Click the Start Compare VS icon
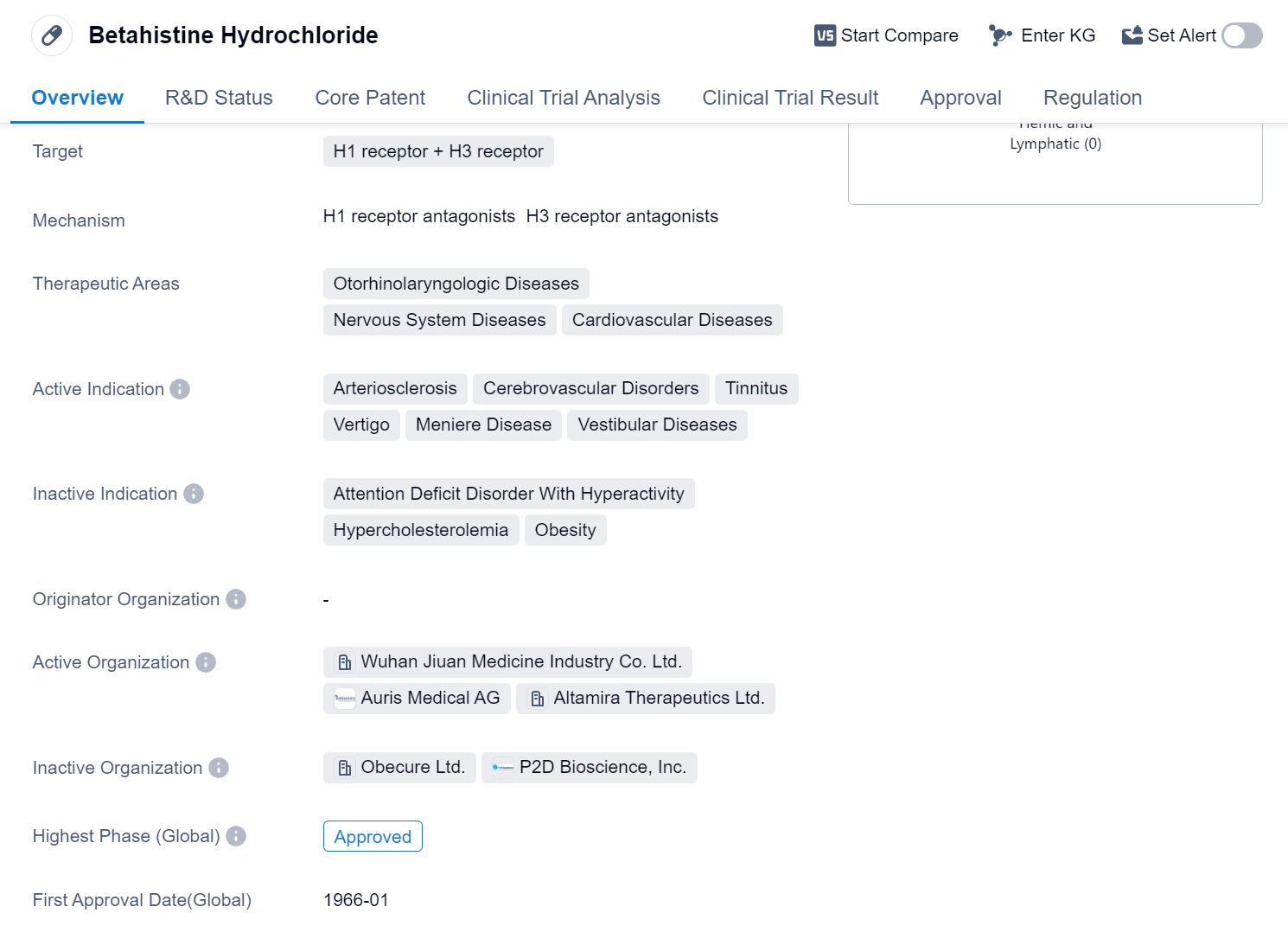1288x926 pixels. pos(825,35)
